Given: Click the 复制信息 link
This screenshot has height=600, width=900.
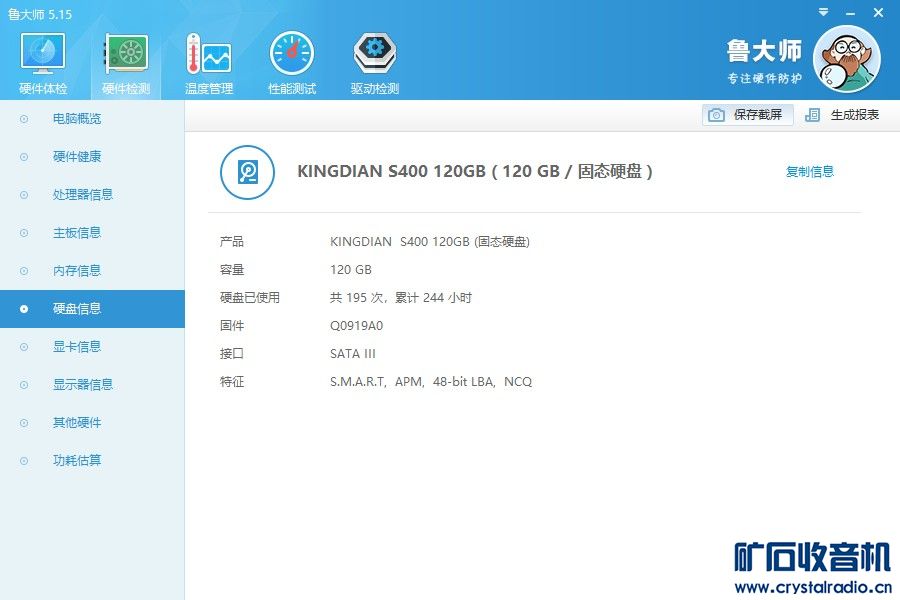Looking at the screenshot, I should coord(809,172).
